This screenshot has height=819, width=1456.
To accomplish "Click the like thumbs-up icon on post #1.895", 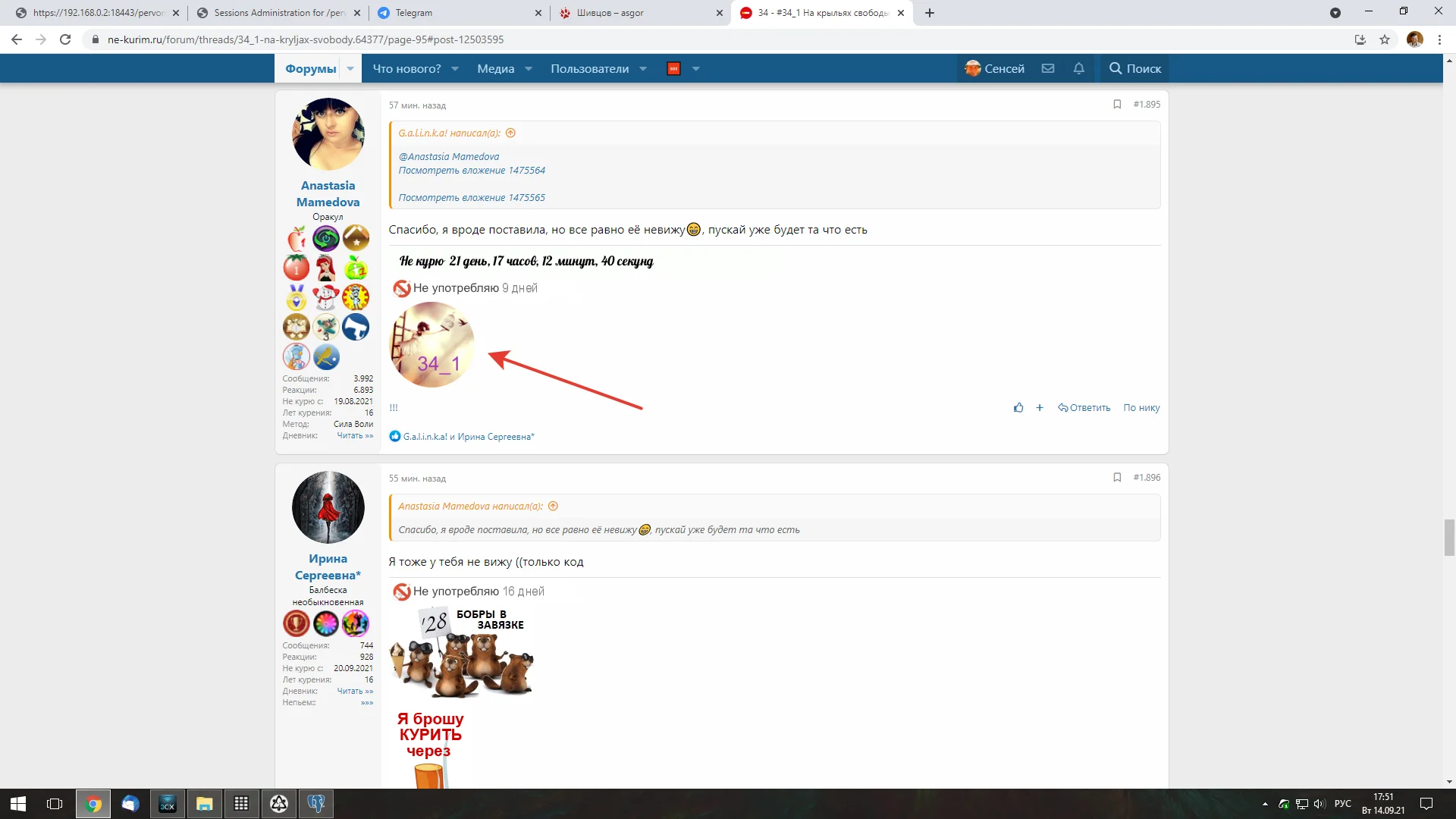I will pos(1018,408).
